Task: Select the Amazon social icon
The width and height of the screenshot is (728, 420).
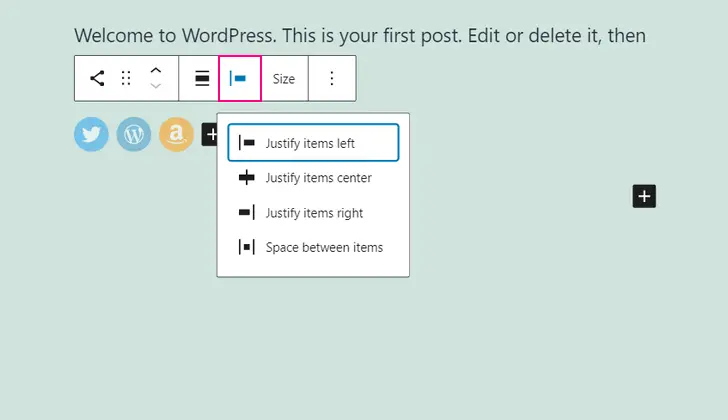Action: [176, 134]
